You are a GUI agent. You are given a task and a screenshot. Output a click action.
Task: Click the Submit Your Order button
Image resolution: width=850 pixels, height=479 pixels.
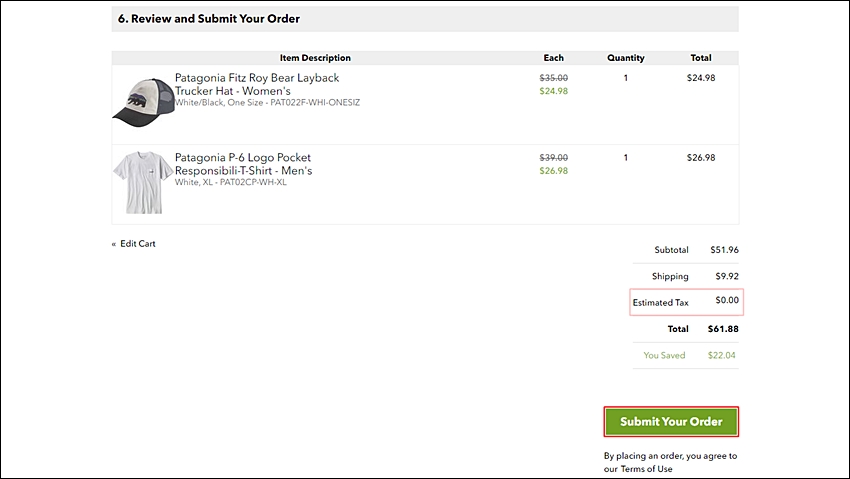(x=671, y=422)
